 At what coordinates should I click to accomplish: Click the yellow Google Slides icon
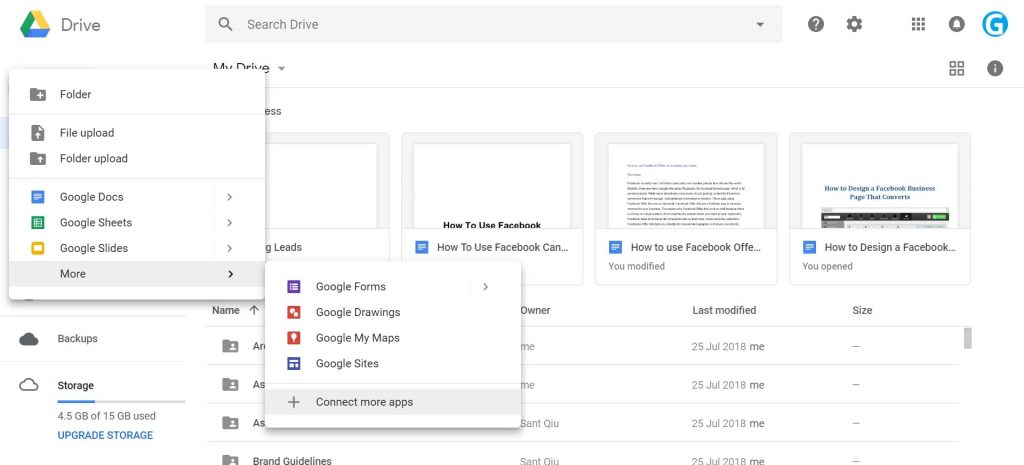point(38,248)
